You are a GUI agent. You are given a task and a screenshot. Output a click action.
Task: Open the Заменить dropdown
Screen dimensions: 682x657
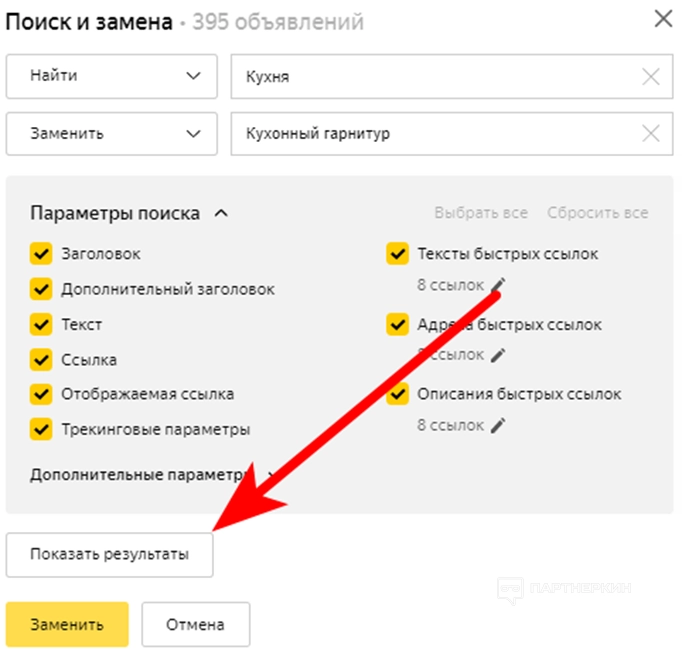[x=112, y=133]
